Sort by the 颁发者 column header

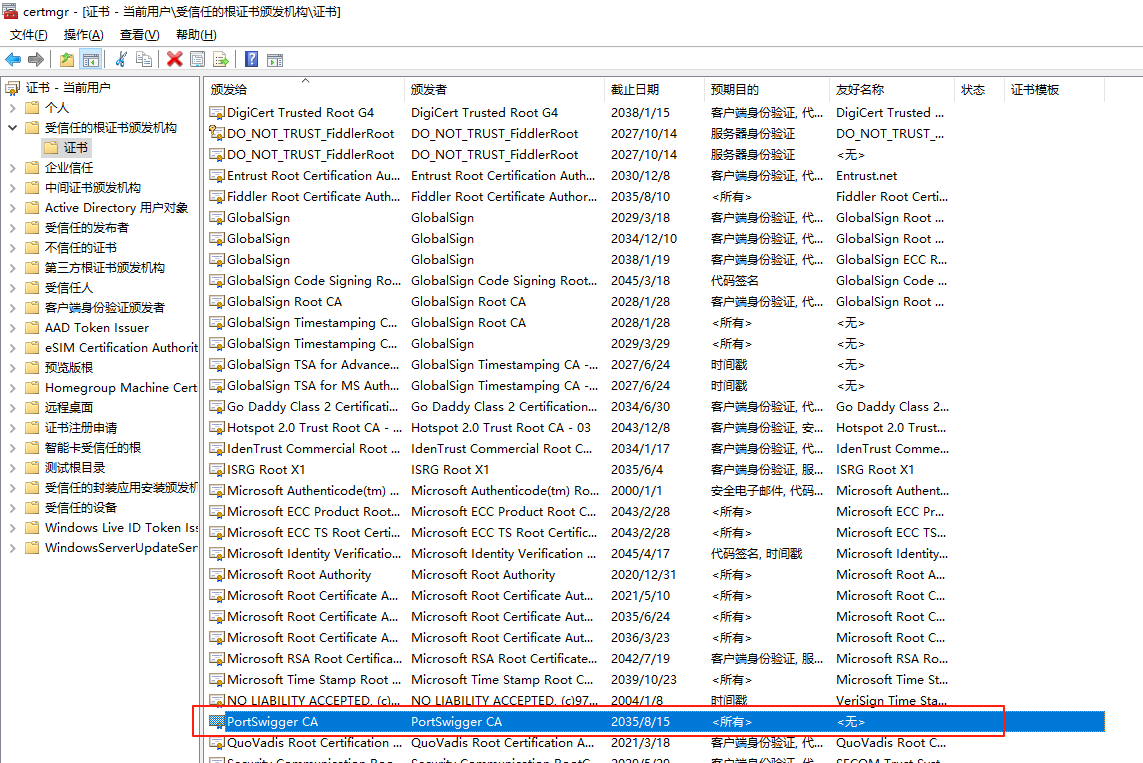click(504, 90)
